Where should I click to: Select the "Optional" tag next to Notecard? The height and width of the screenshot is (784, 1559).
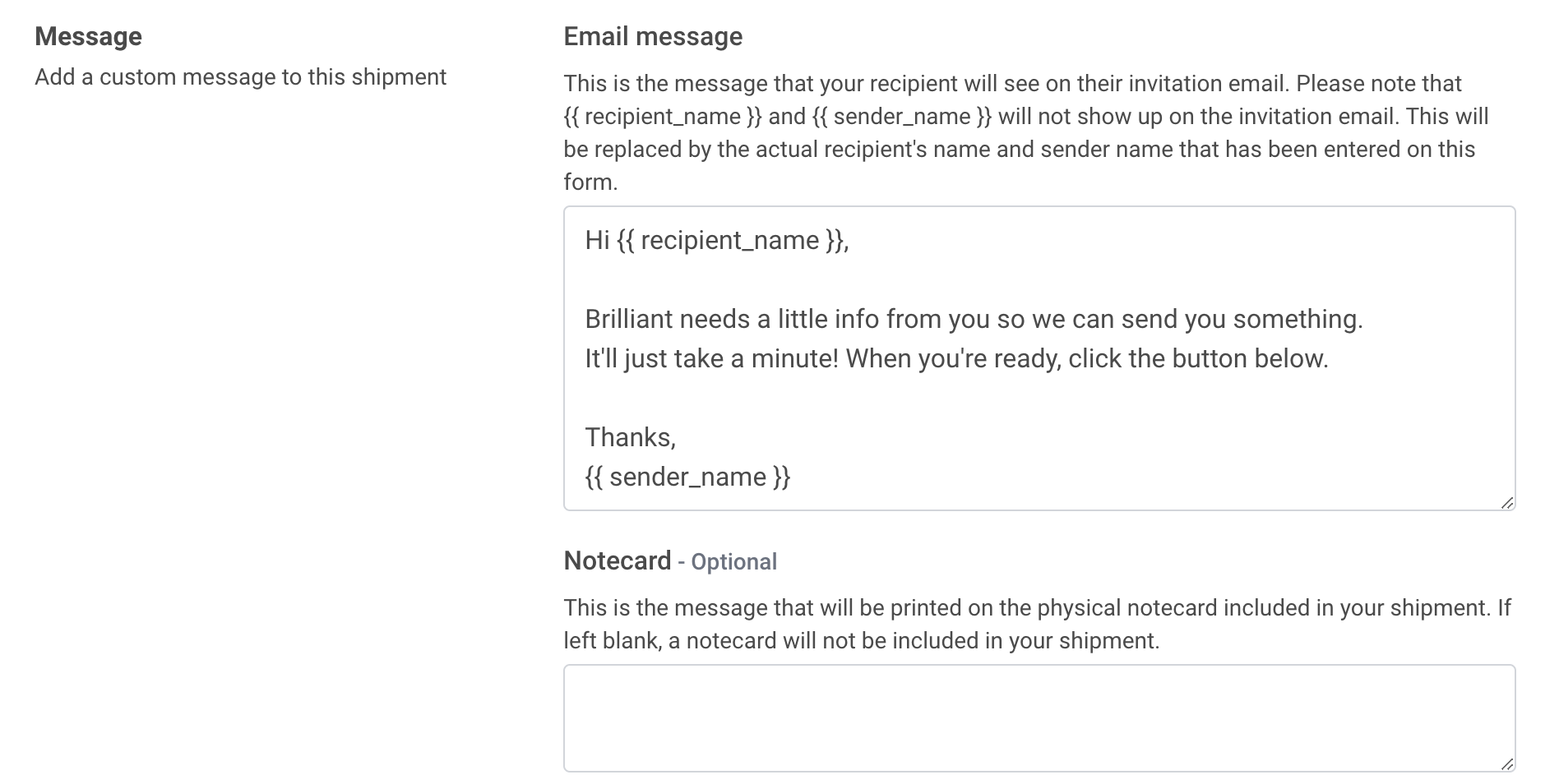tap(733, 562)
